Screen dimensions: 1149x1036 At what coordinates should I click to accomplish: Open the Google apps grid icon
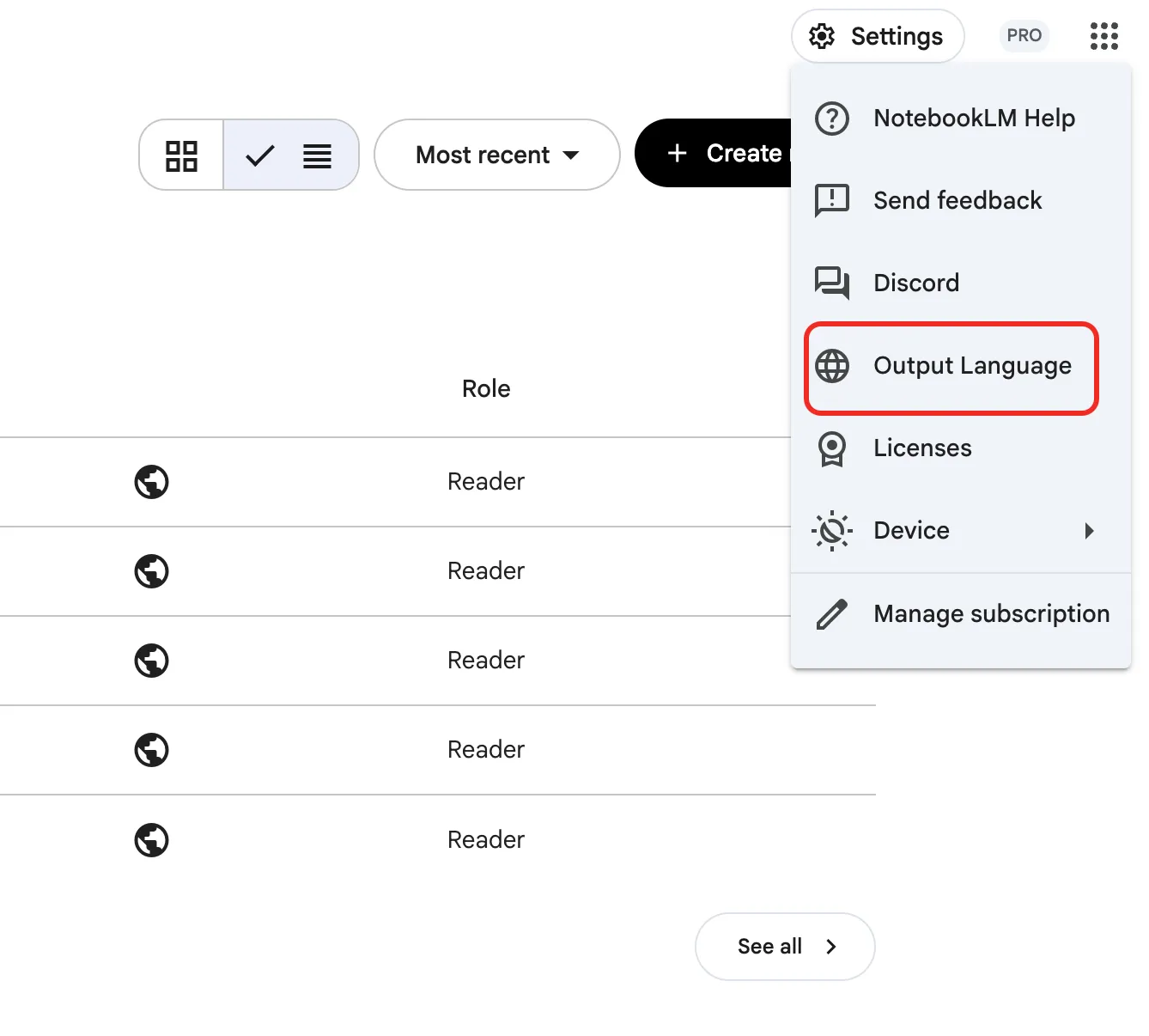(1103, 36)
